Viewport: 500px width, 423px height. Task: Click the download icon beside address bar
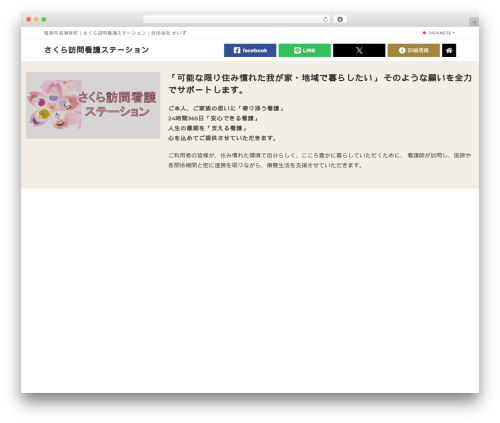coord(340,20)
